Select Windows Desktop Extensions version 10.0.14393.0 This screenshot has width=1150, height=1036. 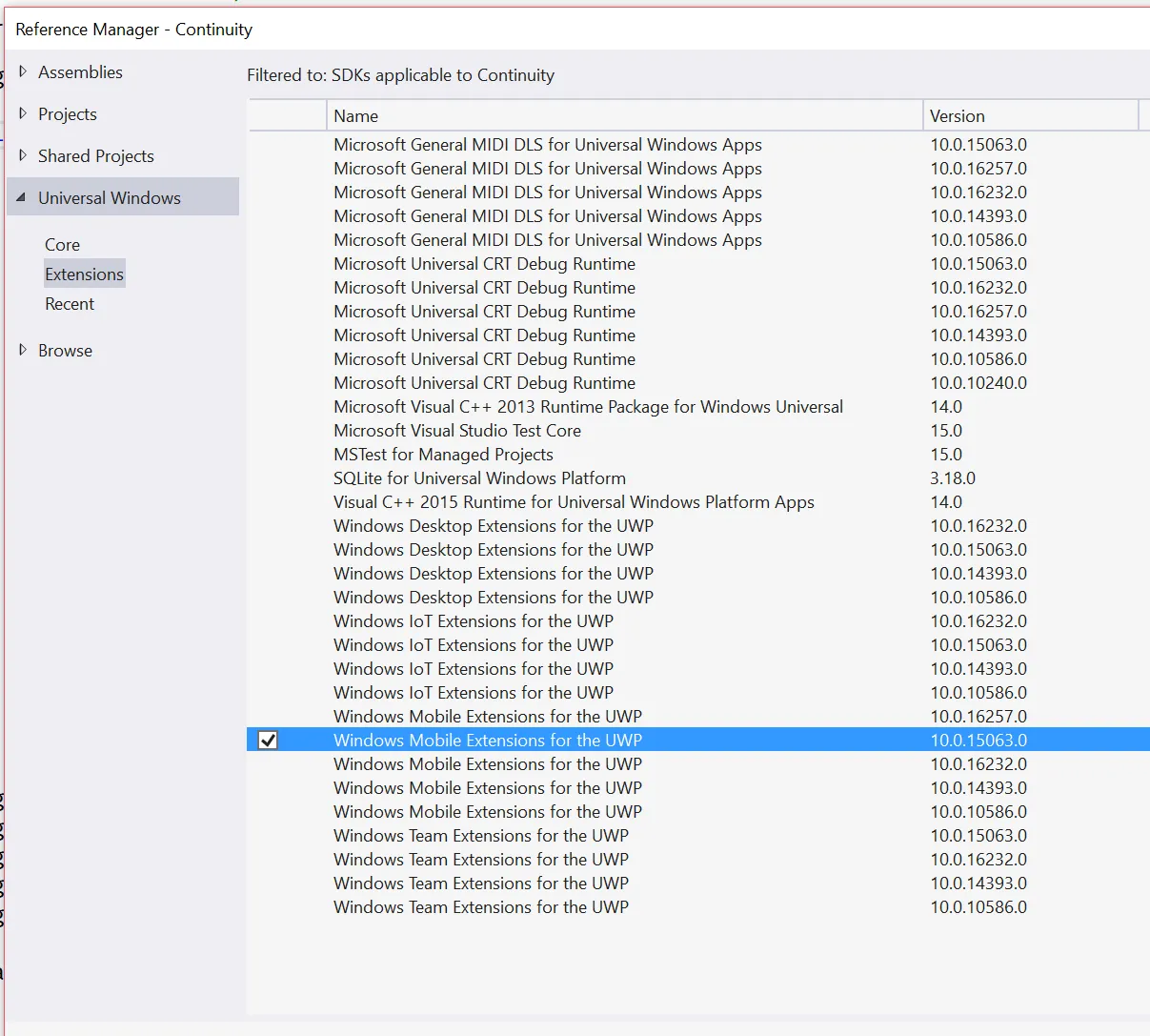click(697, 574)
